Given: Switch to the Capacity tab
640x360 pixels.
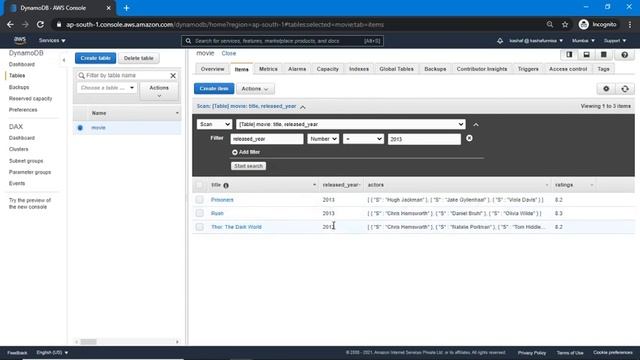Looking at the screenshot, I should (328, 69).
